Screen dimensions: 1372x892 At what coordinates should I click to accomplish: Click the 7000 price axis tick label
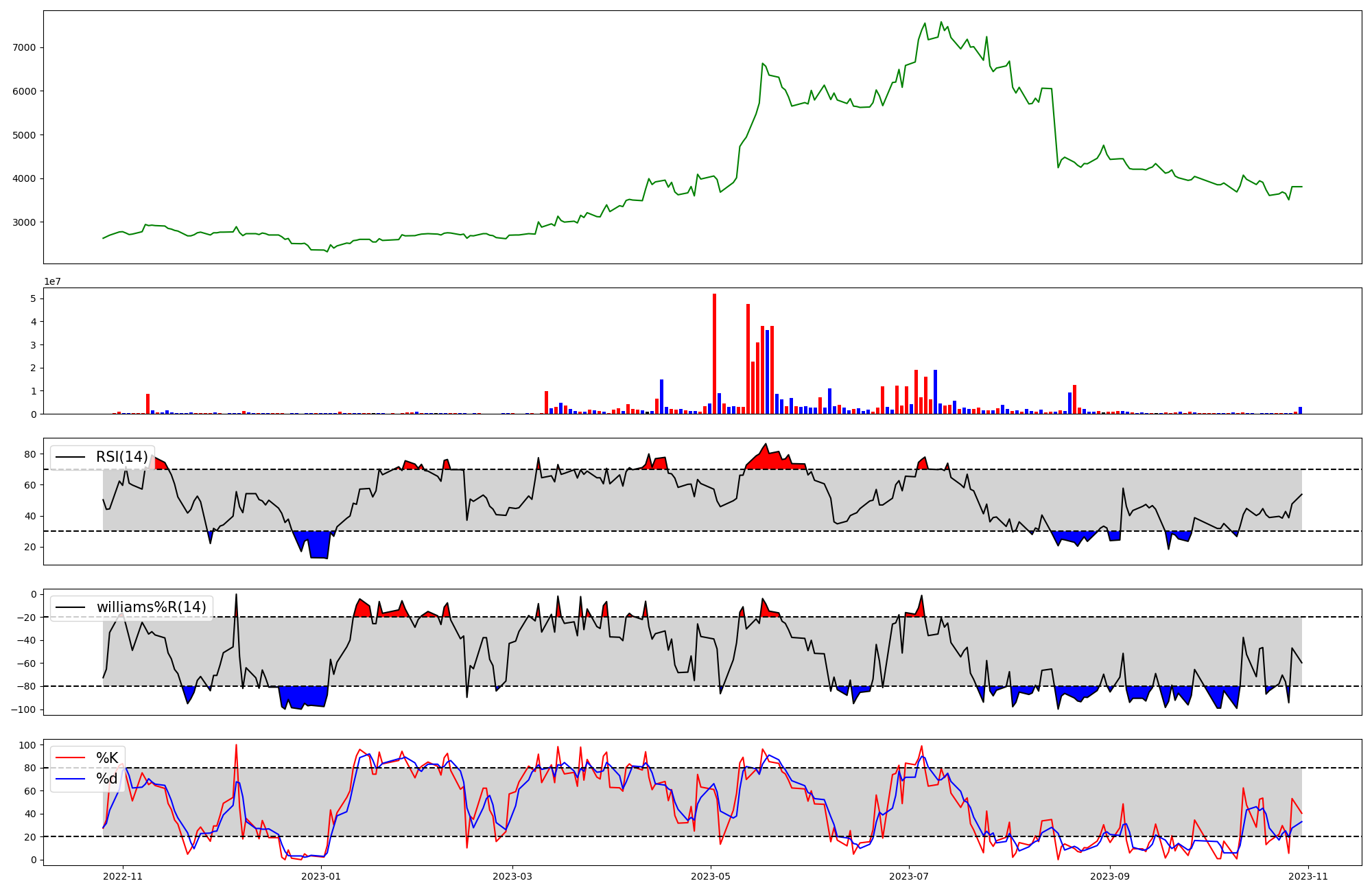point(24,47)
